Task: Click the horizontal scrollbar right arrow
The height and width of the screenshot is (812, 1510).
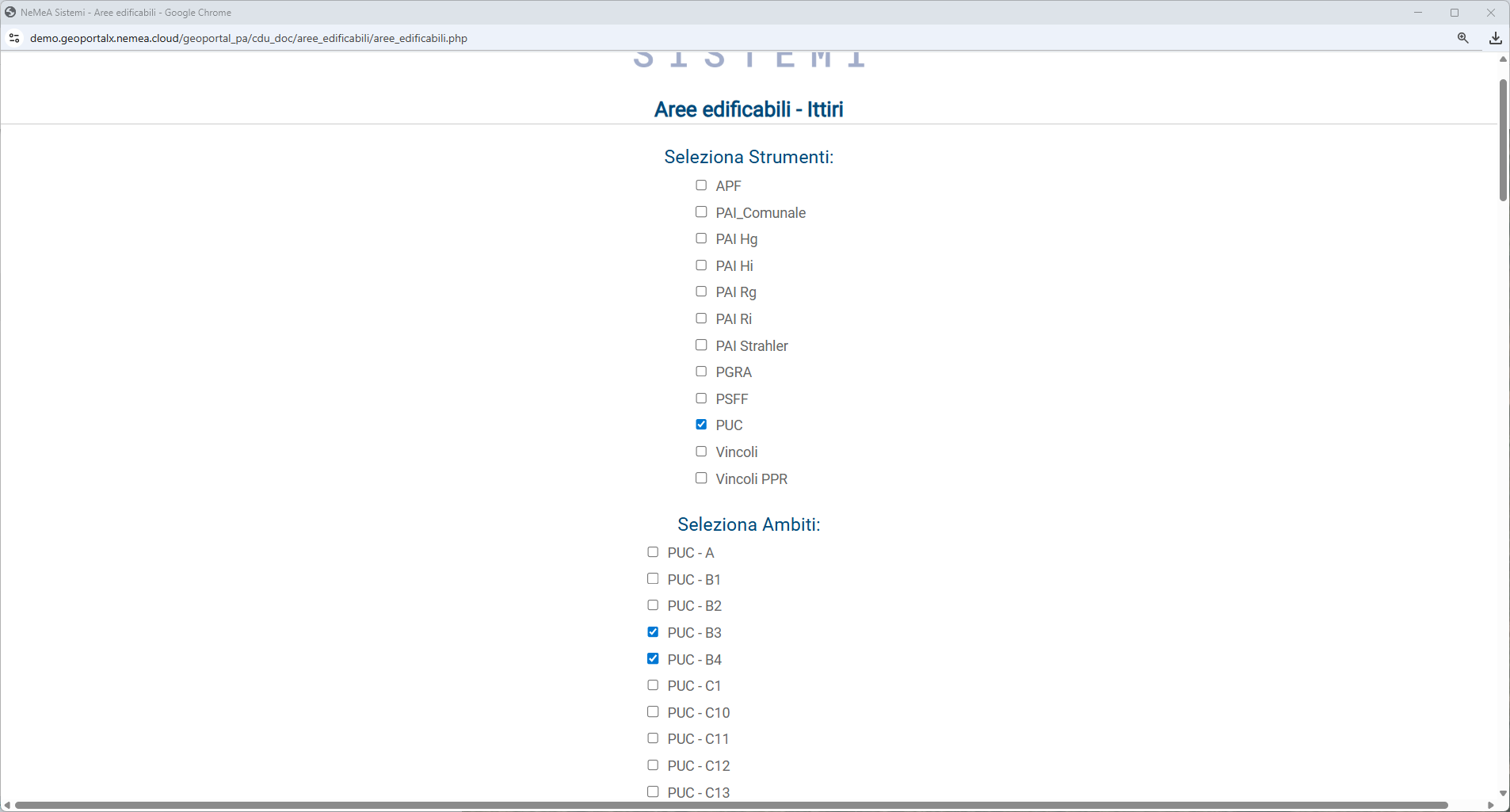Action: tap(1490, 806)
